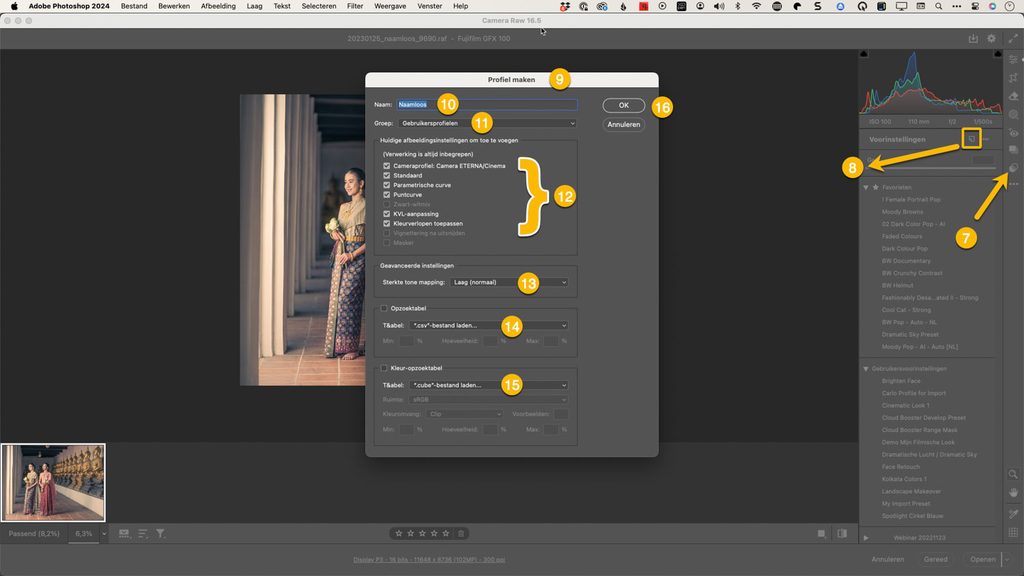This screenshot has height=576, width=1024.
Task: Uncheck Kleurverlopen toepassen checkbox
Action: pyautogui.click(x=387, y=223)
